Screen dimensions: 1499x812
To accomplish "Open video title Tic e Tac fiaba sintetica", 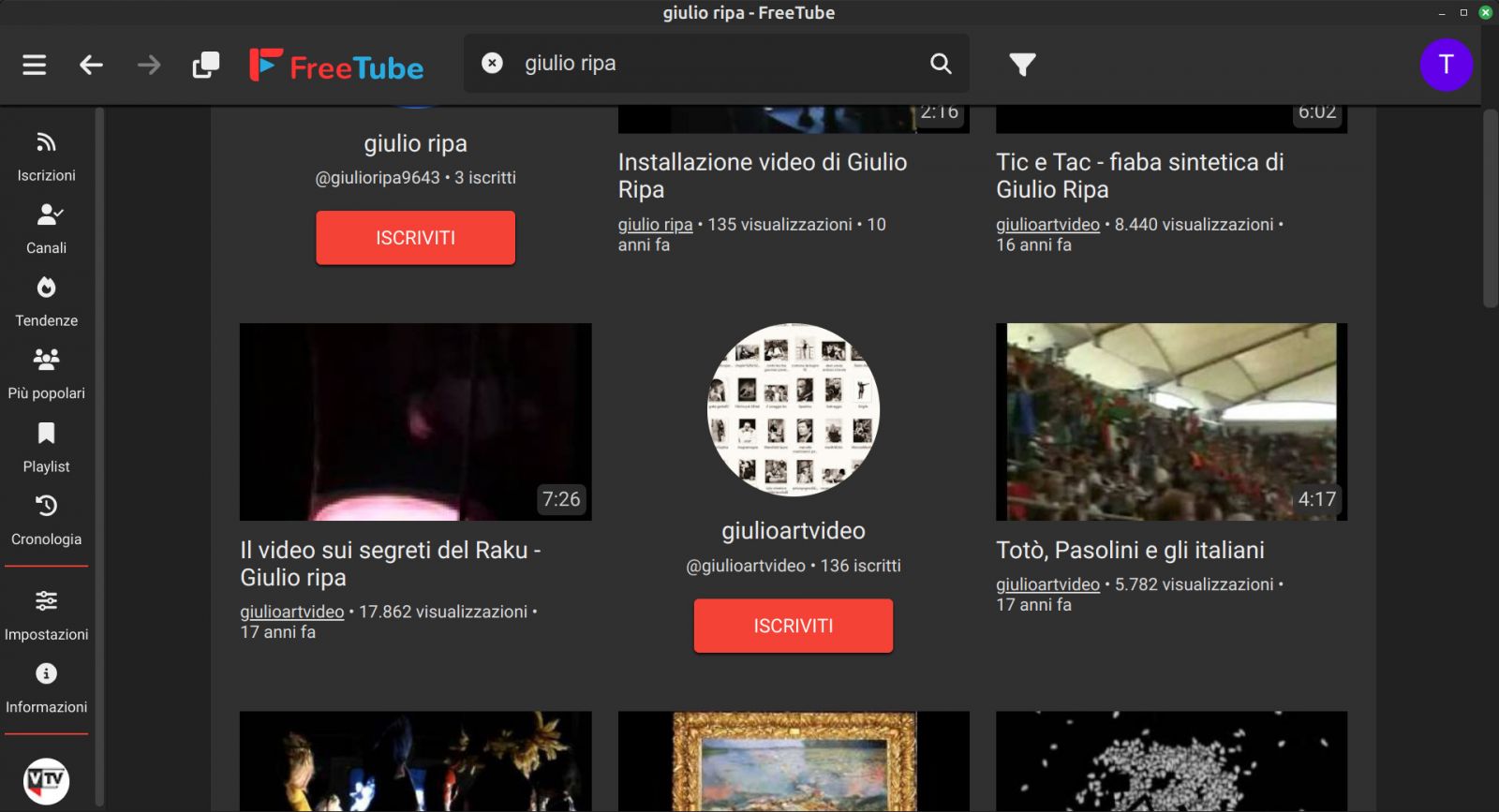I will (x=1139, y=175).
